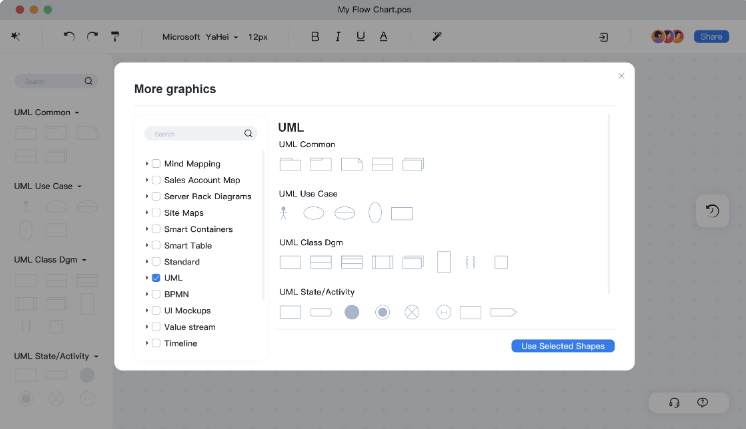Click the actor stick figure shape
This screenshot has width=746, height=429.
pyautogui.click(x=283, y=213)
